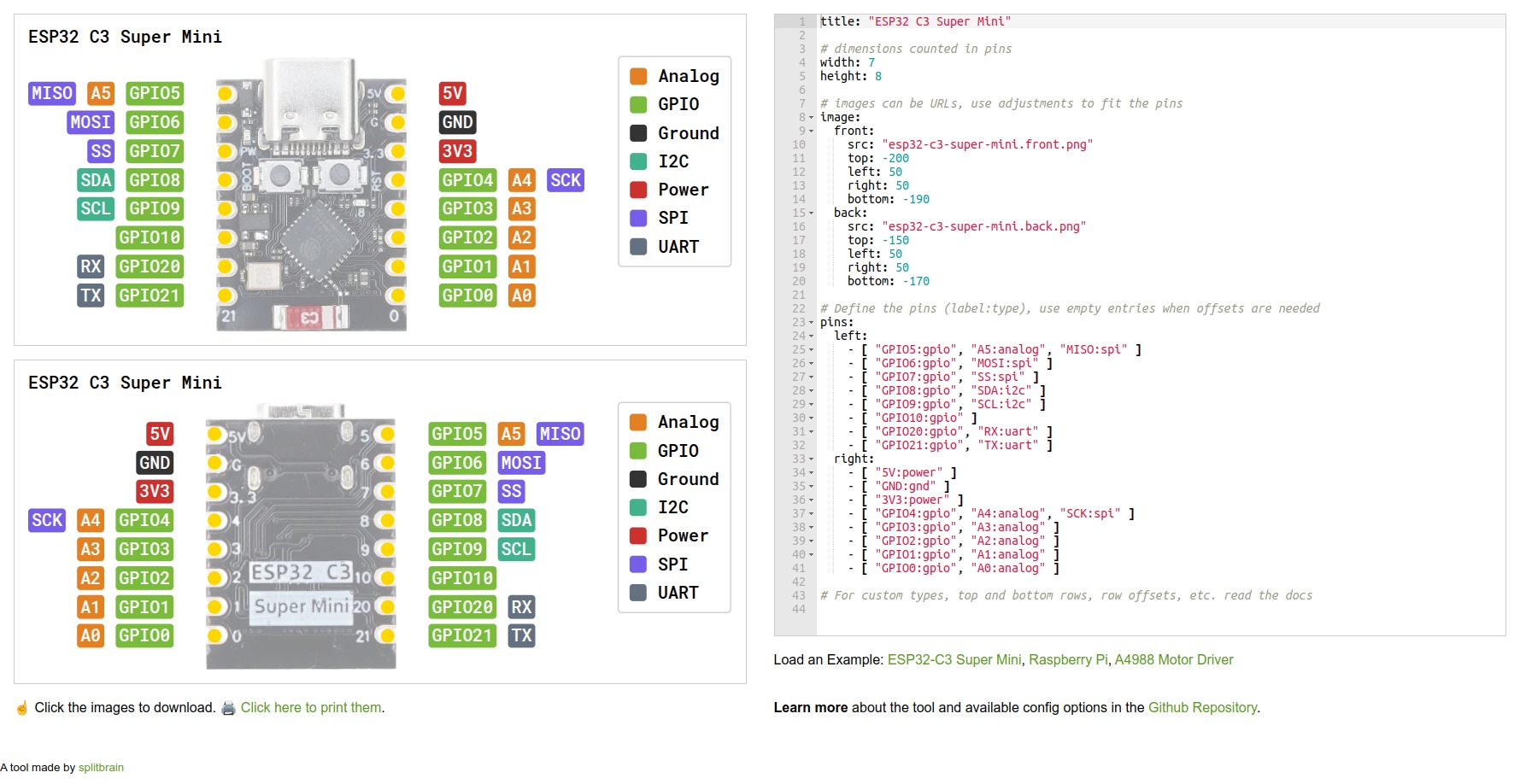Click the GPIO8 label in the back pinout
The image size is (1520, 784).
[x=457, y=520]
